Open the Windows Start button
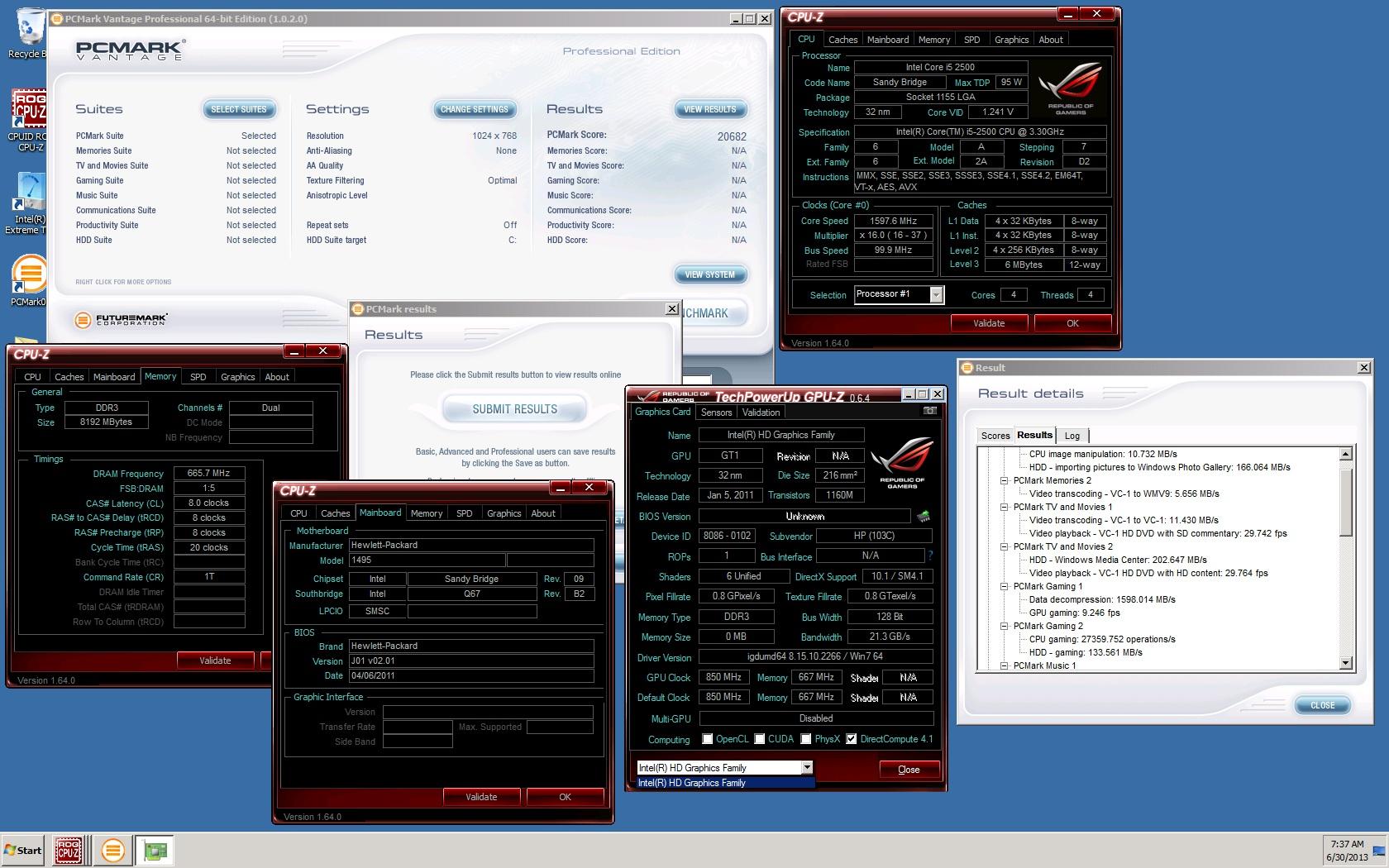Image resolution: width=1389 pixels, height=868 pixels. tap(23, 850)
